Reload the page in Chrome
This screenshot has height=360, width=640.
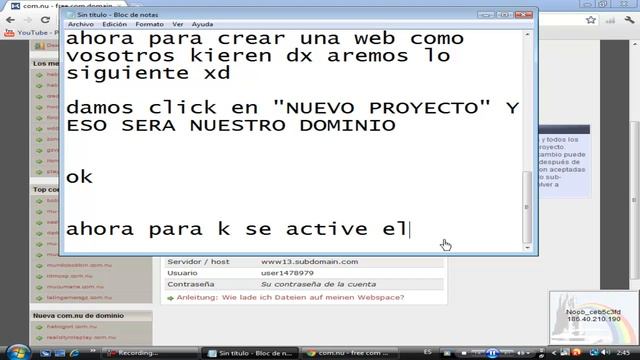click(x=45, y=20)
